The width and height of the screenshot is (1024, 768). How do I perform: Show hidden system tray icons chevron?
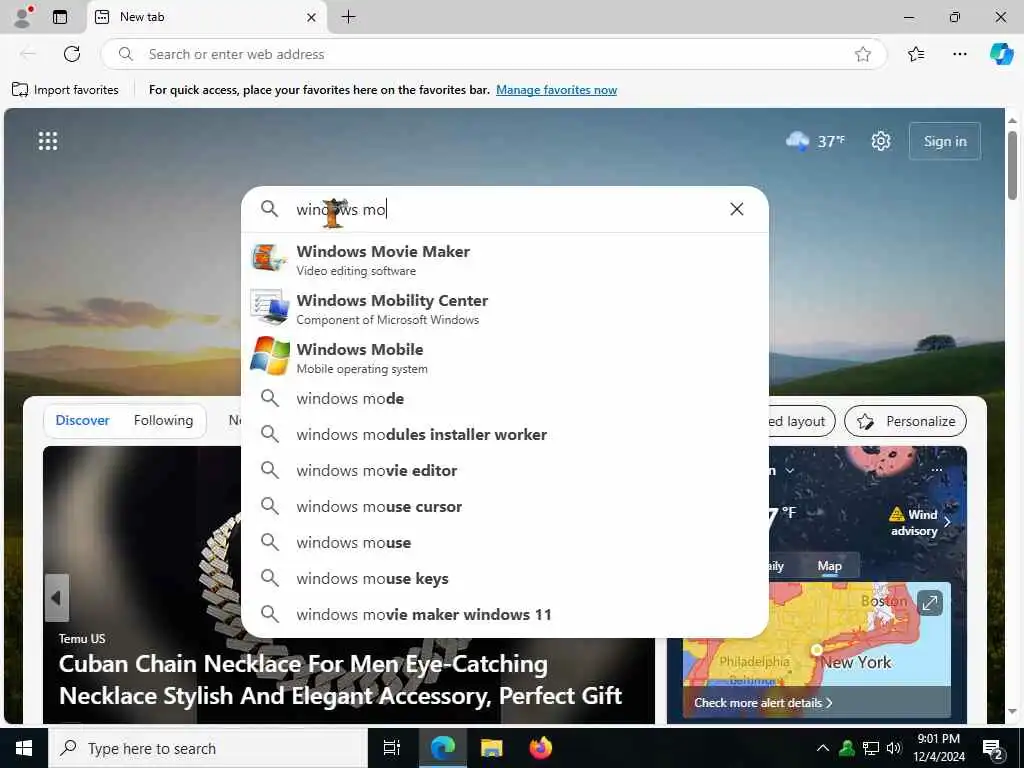pyautogui.click(x=823, y=748)
